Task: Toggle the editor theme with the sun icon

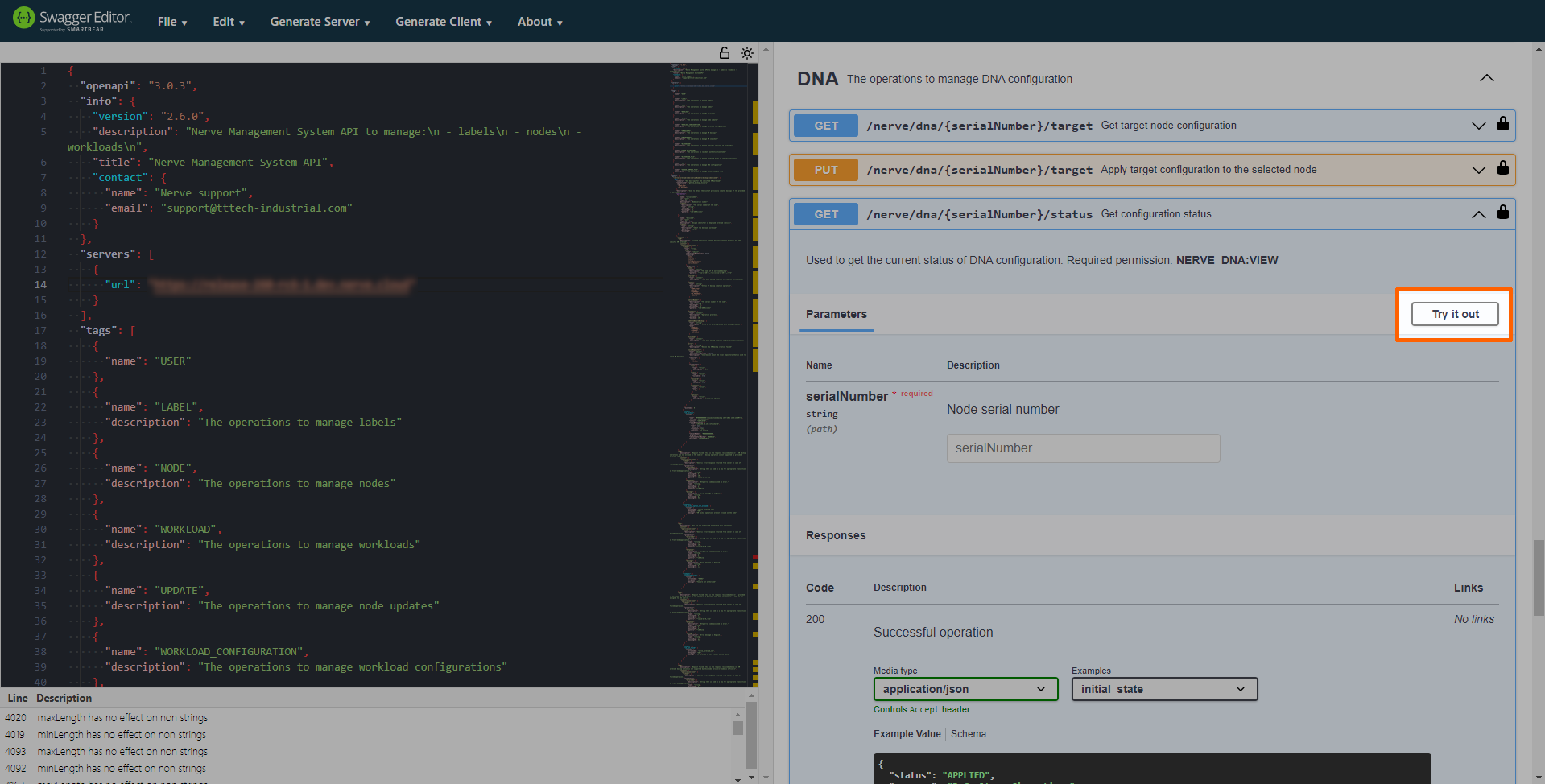Action: (x=746, y=53)
